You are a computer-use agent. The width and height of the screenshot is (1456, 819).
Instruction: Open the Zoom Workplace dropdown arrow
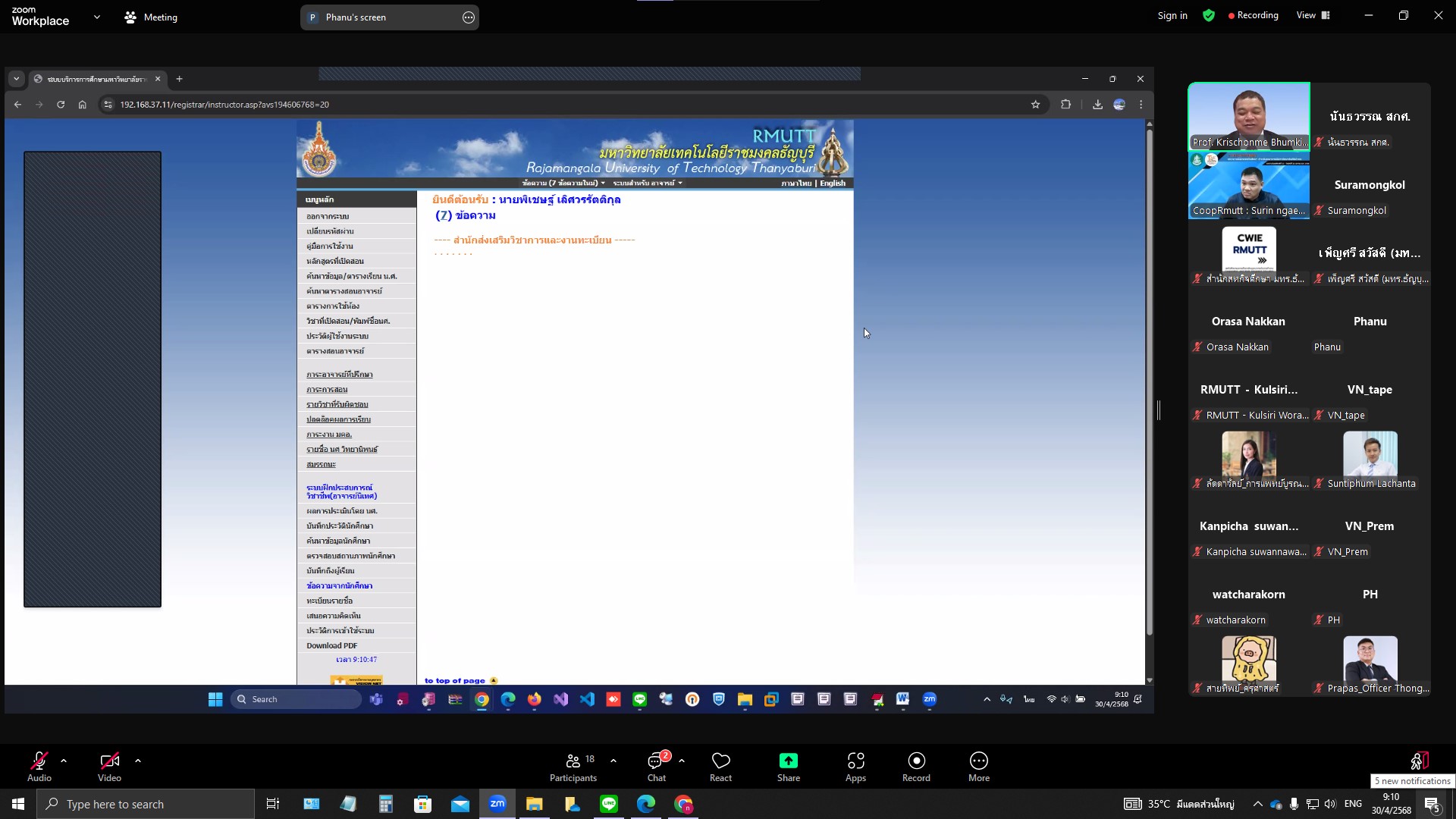tap(97, 17)
